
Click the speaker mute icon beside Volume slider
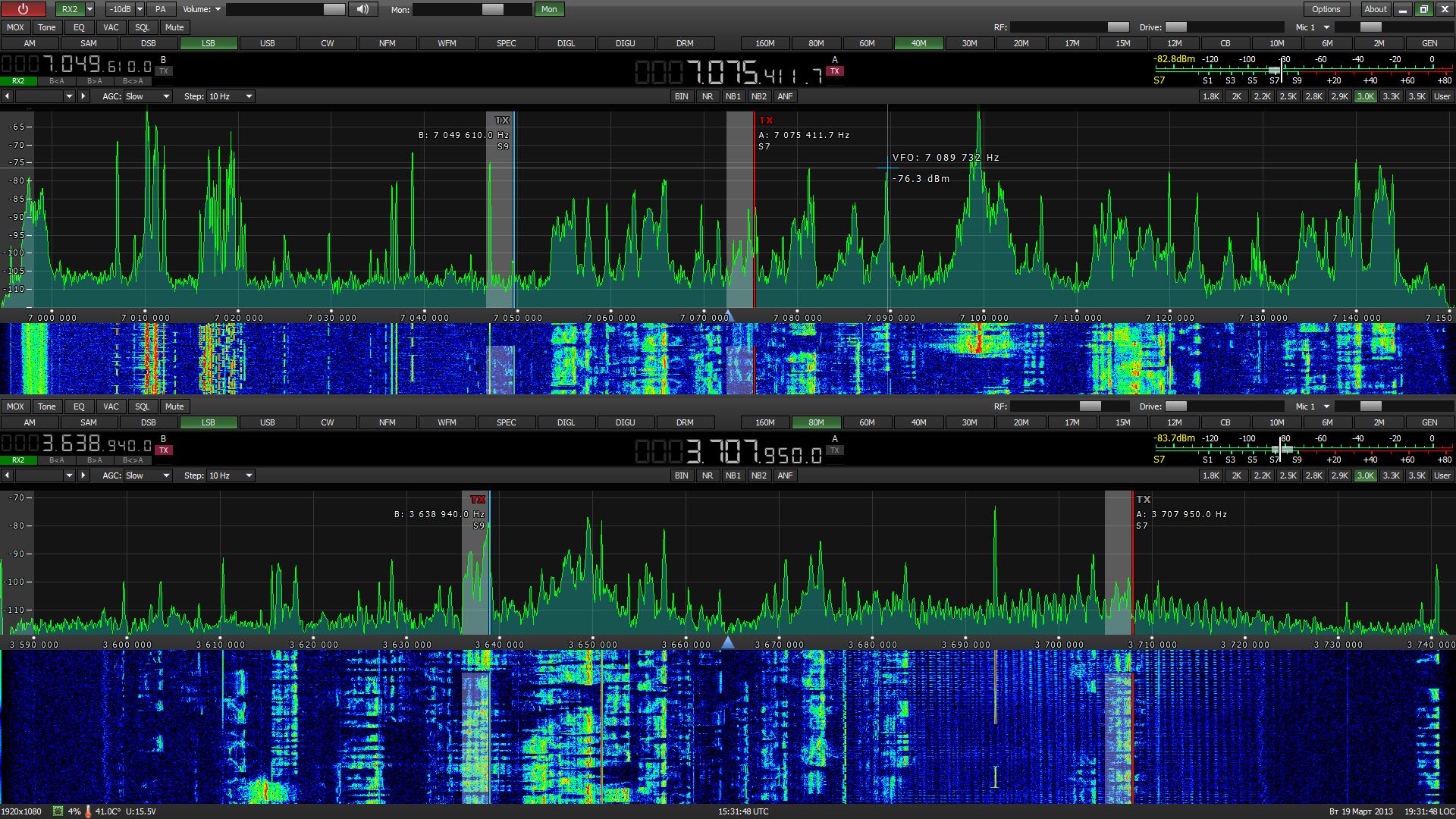coord(363,9)
